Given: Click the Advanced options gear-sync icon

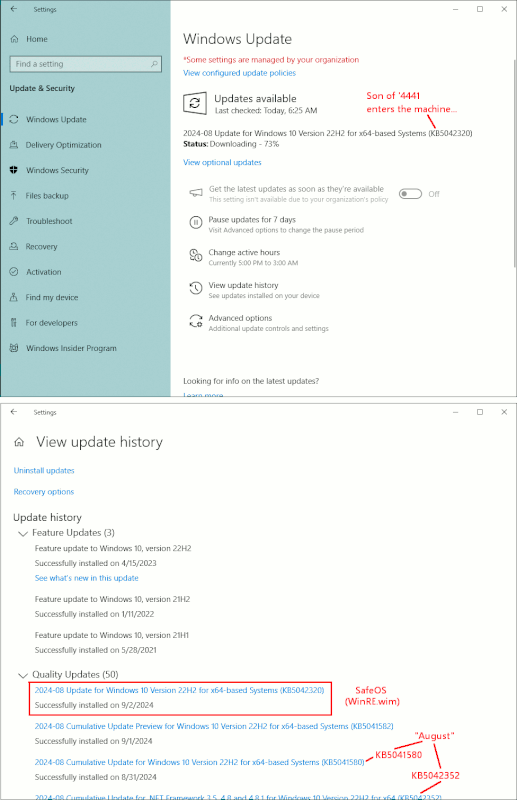Looking at the screenshot, I should click(196, 321).
